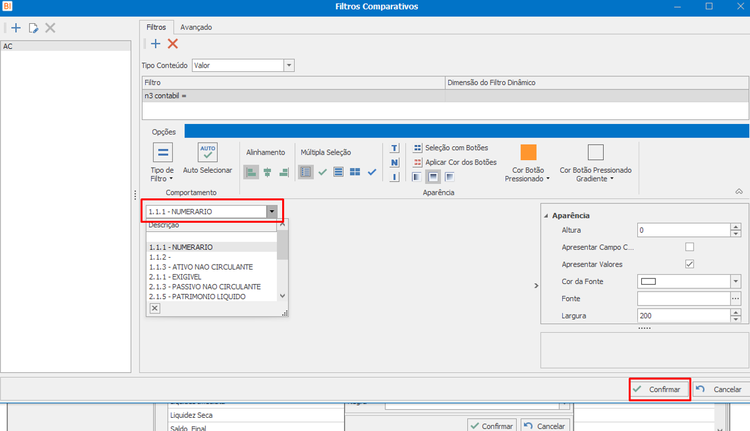Add a filter with the blue plus under the Filtros tab
The height and width of the screenshot is (431, 750).
pos(155,44)
